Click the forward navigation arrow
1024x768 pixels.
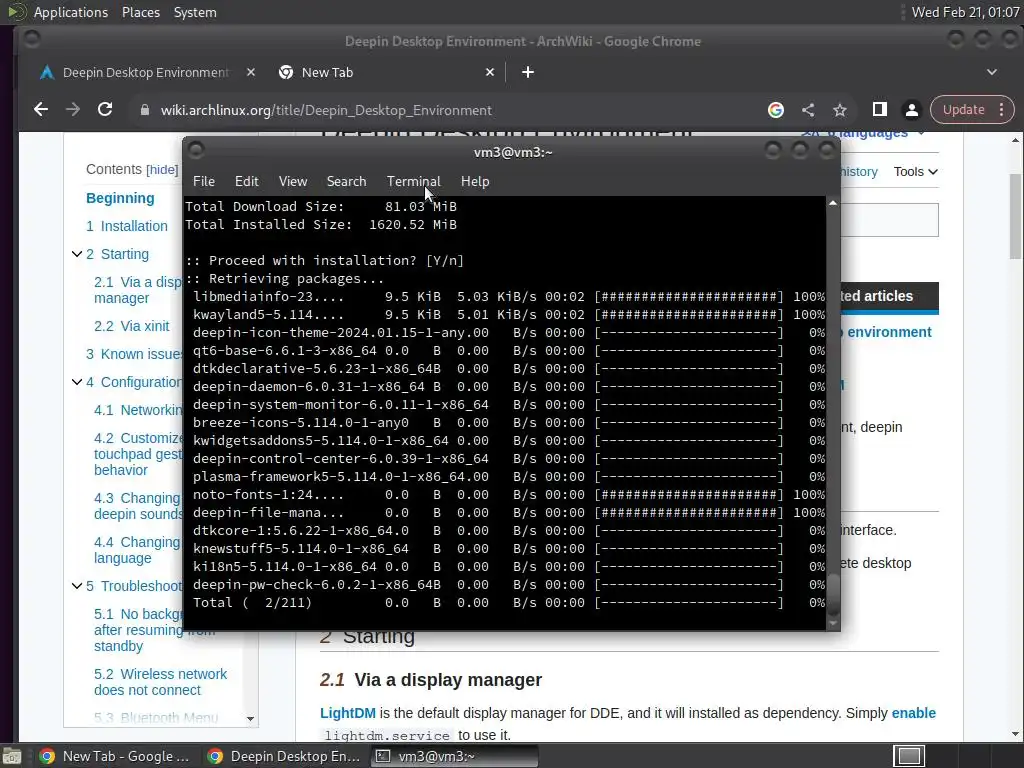click(x=72, y=110)
